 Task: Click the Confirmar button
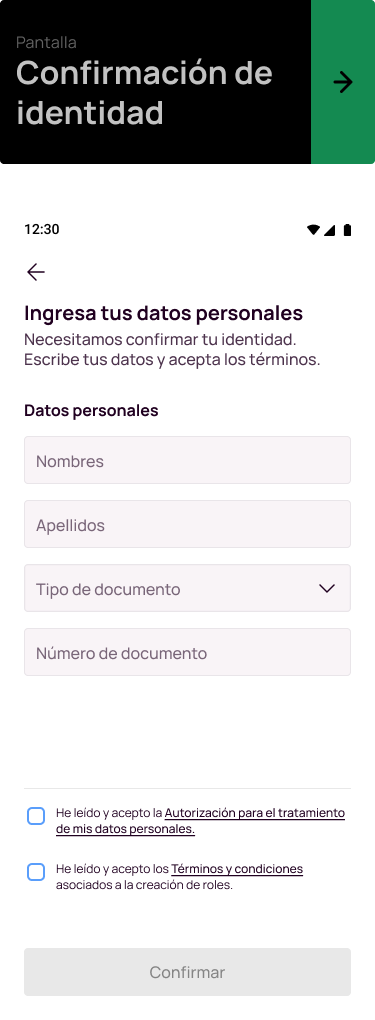[x=188, y=972]
